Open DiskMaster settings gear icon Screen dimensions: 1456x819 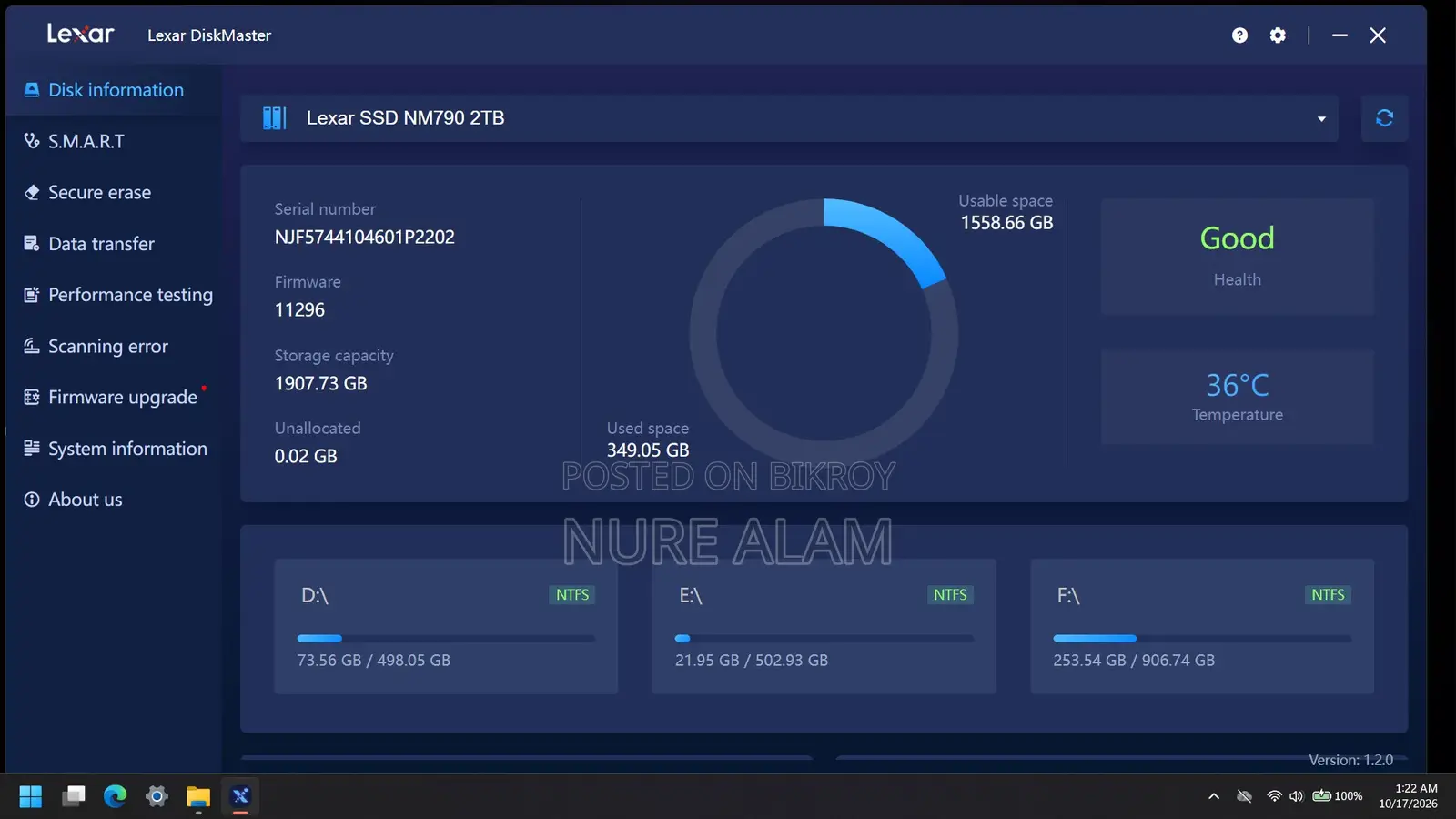click(x=1278, y=35)
